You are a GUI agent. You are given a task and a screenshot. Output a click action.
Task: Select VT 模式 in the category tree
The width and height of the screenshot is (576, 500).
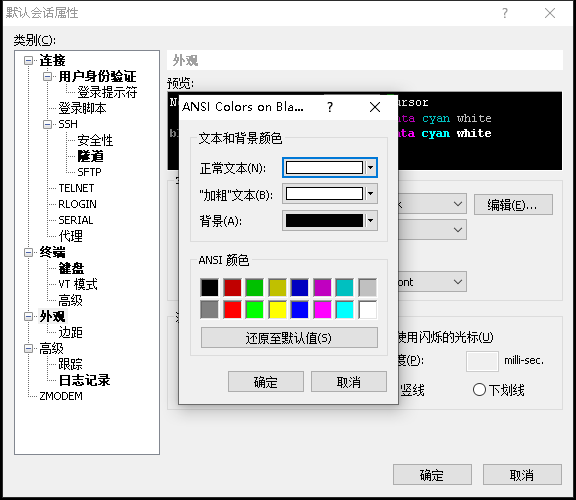(78, 284)
